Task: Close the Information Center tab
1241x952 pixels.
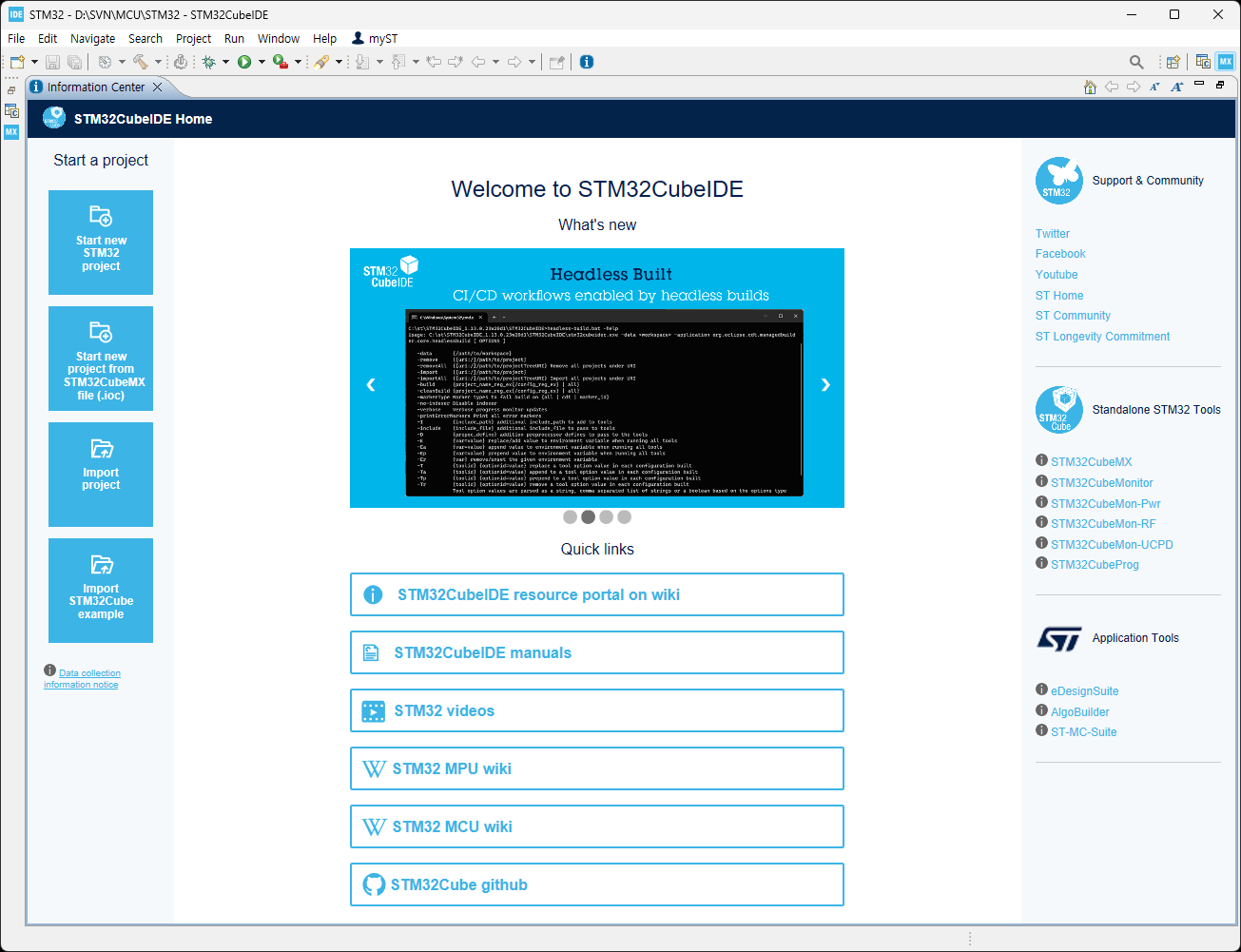Action: [158, 87]
